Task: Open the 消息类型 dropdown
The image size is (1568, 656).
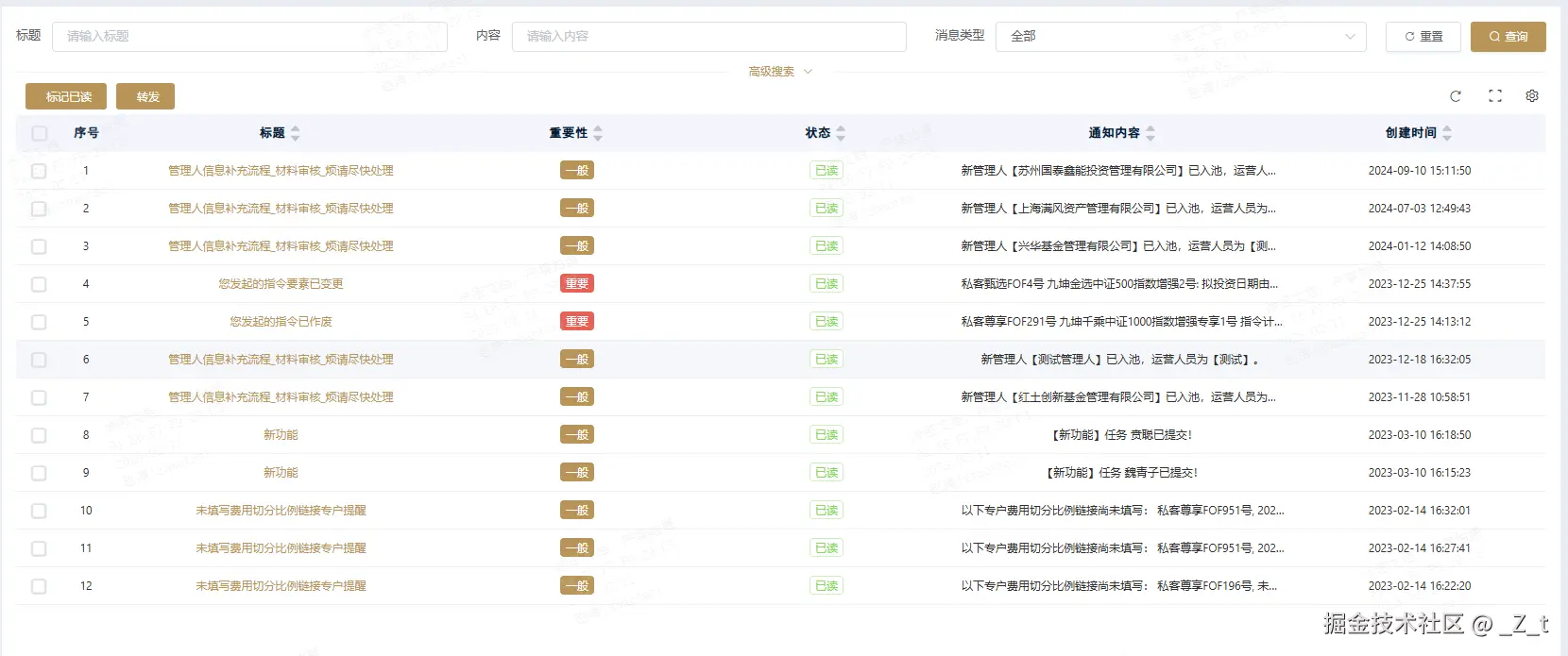Action: coord(1181,36)
